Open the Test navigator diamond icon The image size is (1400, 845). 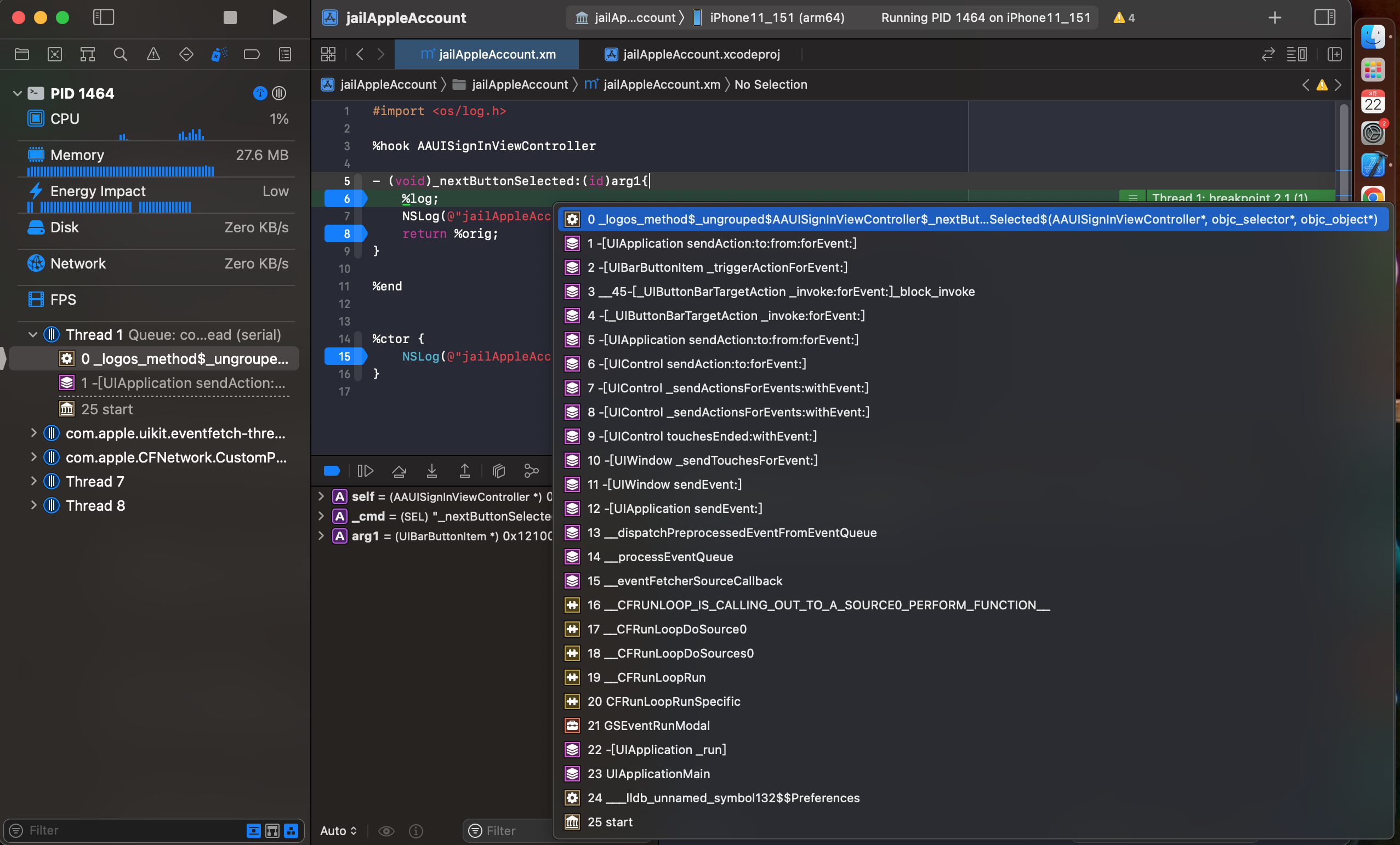186,54
